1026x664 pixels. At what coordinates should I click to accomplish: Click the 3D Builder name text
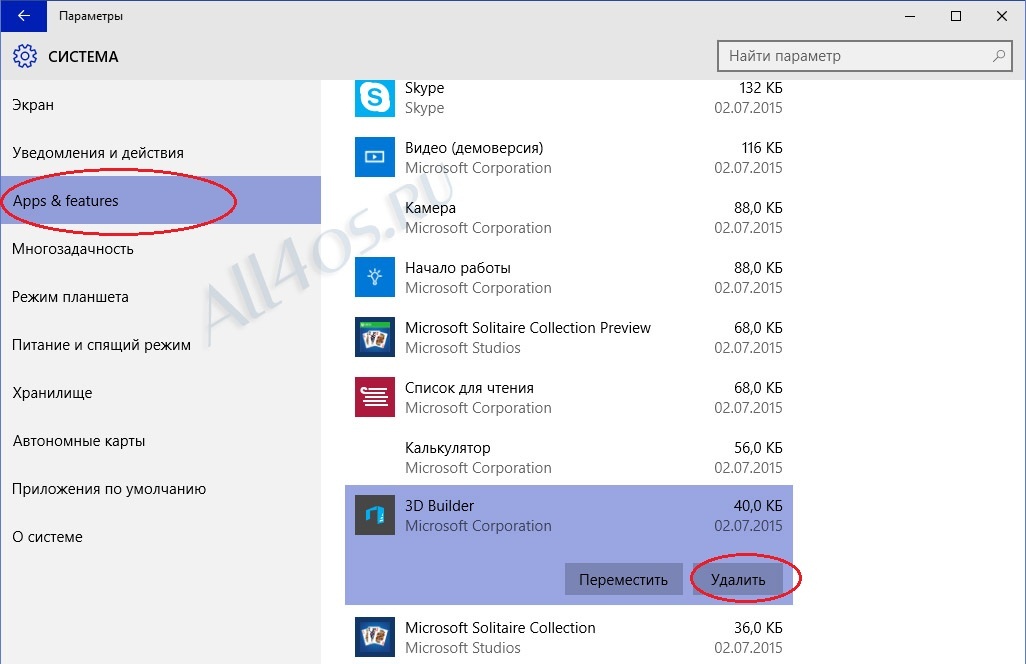point(439,506)
